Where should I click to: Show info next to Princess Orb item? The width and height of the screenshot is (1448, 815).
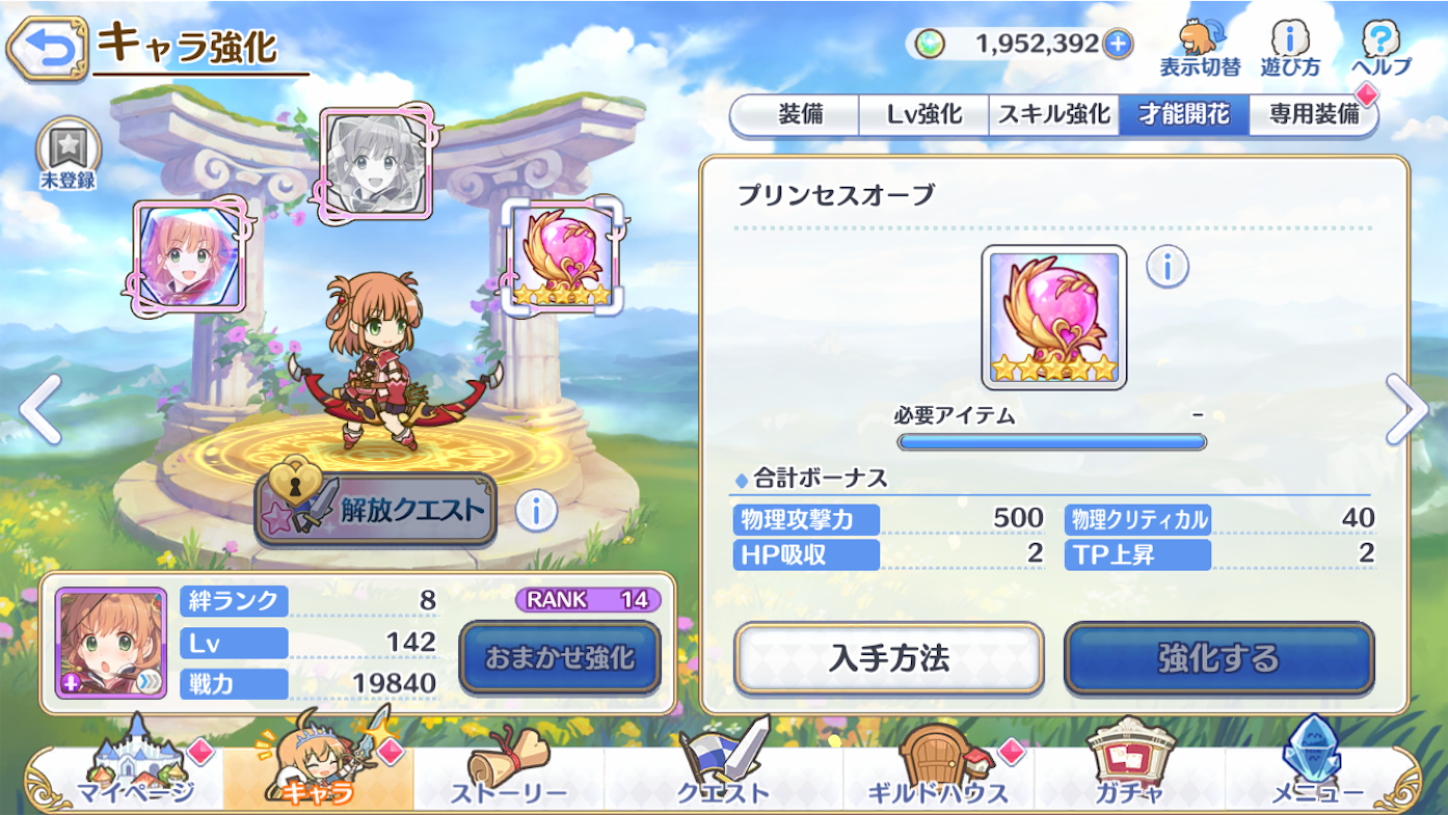pos(1167,268)
